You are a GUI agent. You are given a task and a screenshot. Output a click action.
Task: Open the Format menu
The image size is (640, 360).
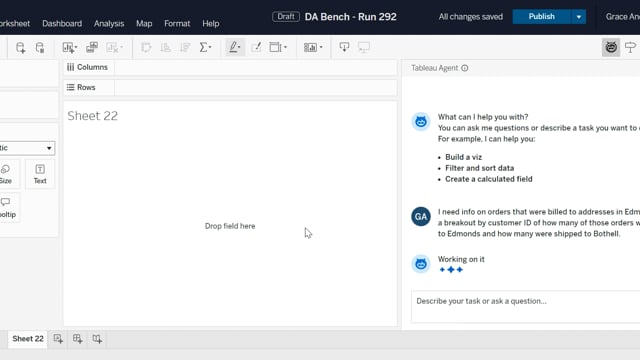coord(177,24)
